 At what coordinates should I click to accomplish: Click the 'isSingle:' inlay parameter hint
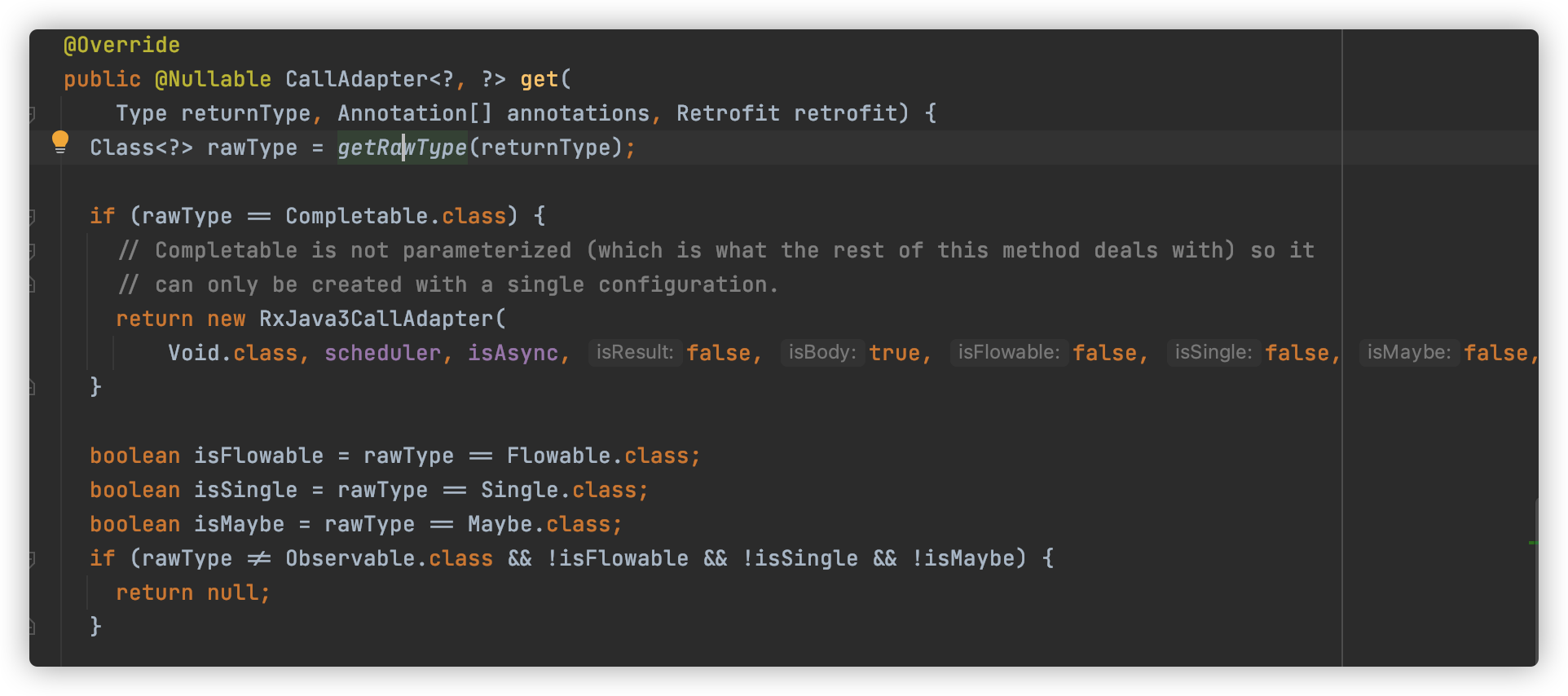click(x=1213, y=353)
